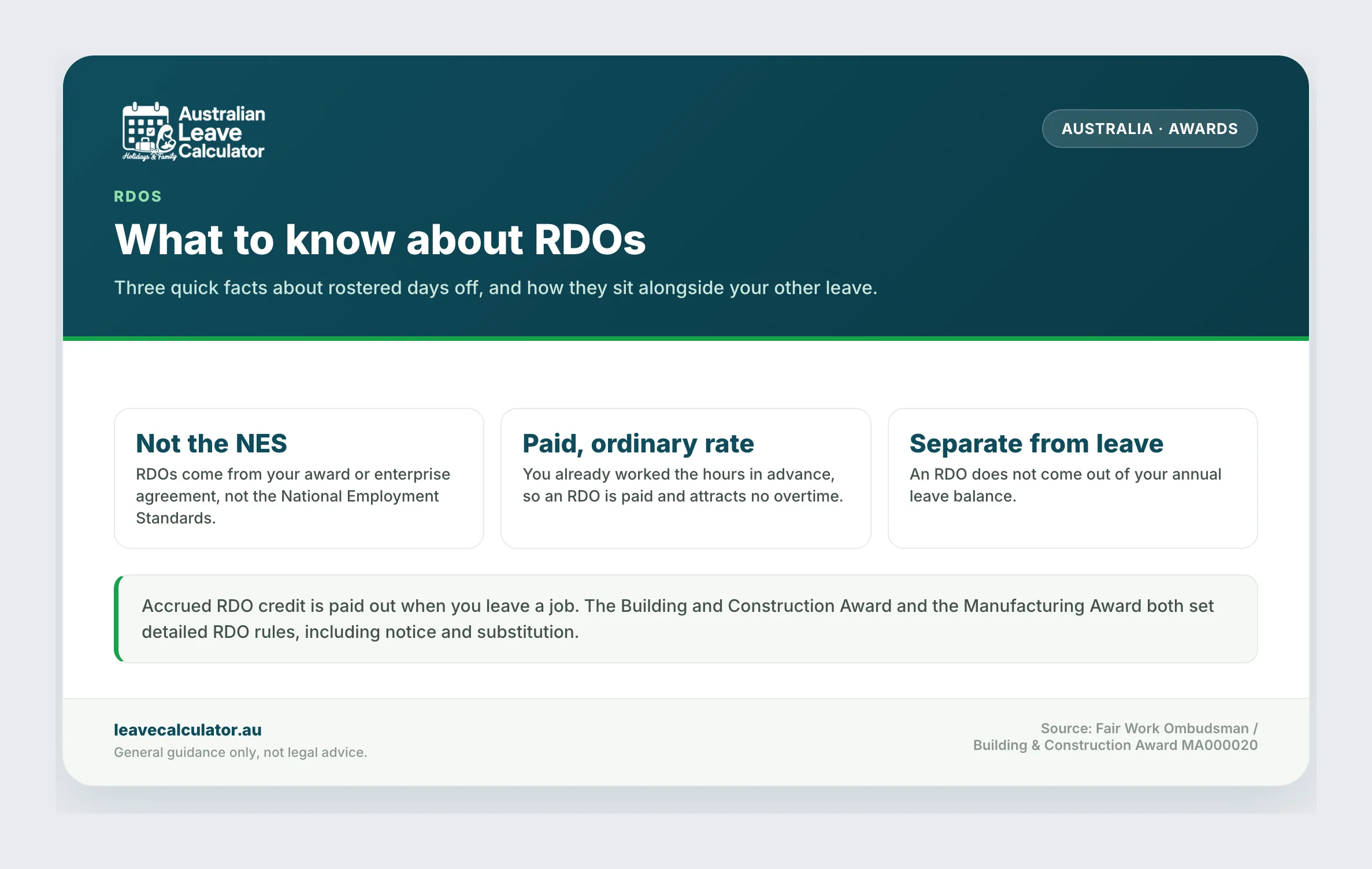Click General guidance only disclaimer text
This screenshot has width=1372, height=869.
[240, 752]
